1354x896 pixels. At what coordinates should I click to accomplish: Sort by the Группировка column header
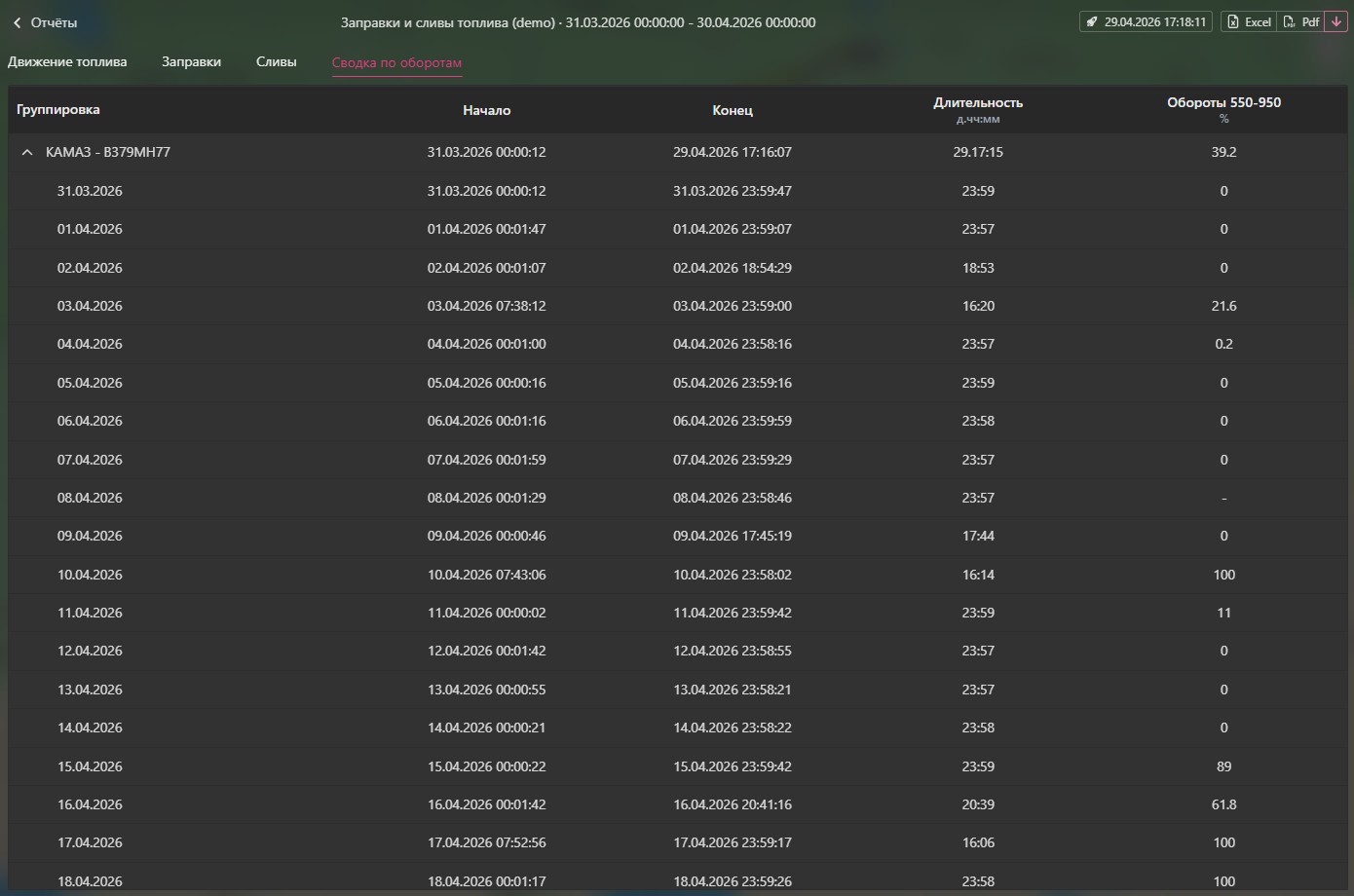pos(58,110)
